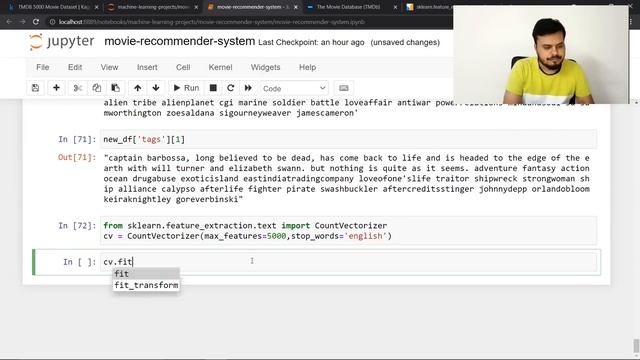Screen dimensions: 640x360
Task: Restart the kernel icon
Action: click(231, 88)
